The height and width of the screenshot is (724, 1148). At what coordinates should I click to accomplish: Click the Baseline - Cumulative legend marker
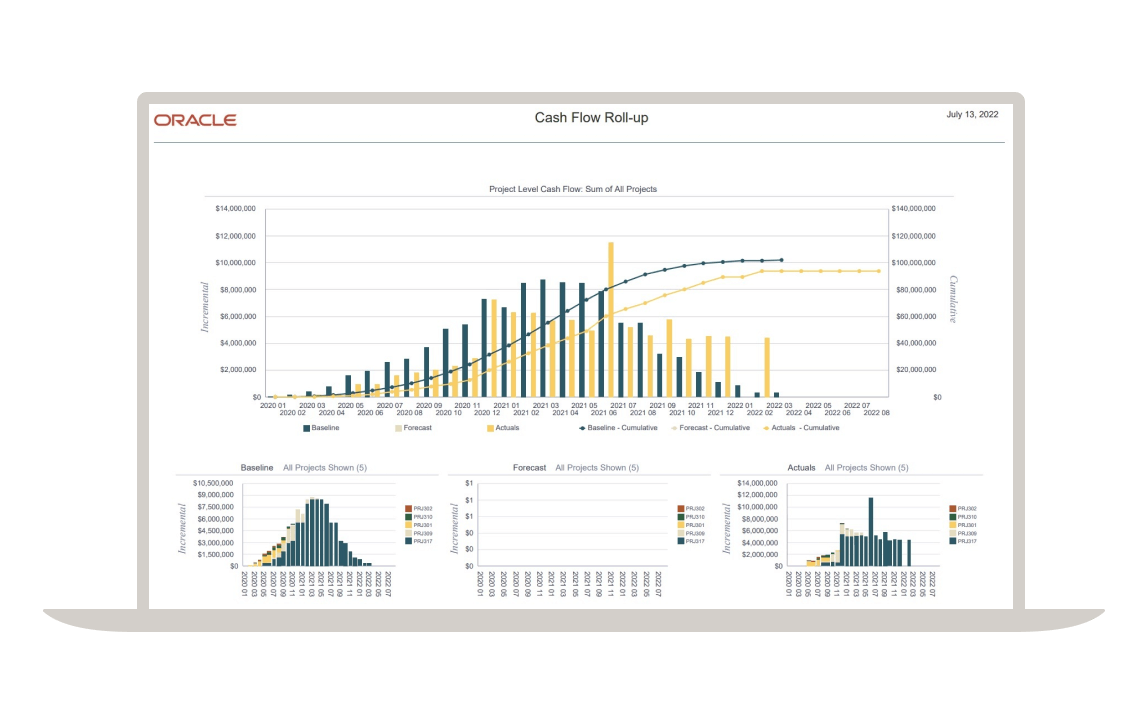pyautogui.click(x=582, y=428)
